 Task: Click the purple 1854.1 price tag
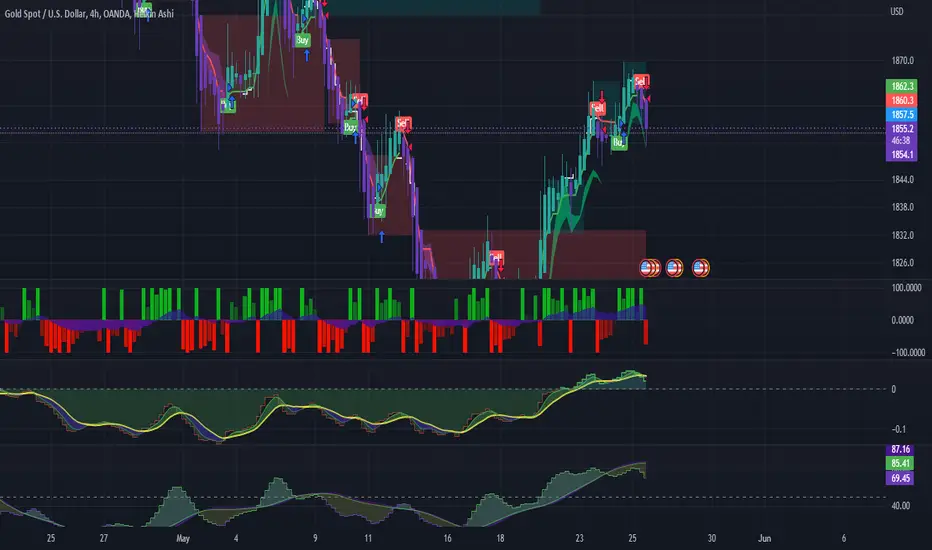click(902, 155)
